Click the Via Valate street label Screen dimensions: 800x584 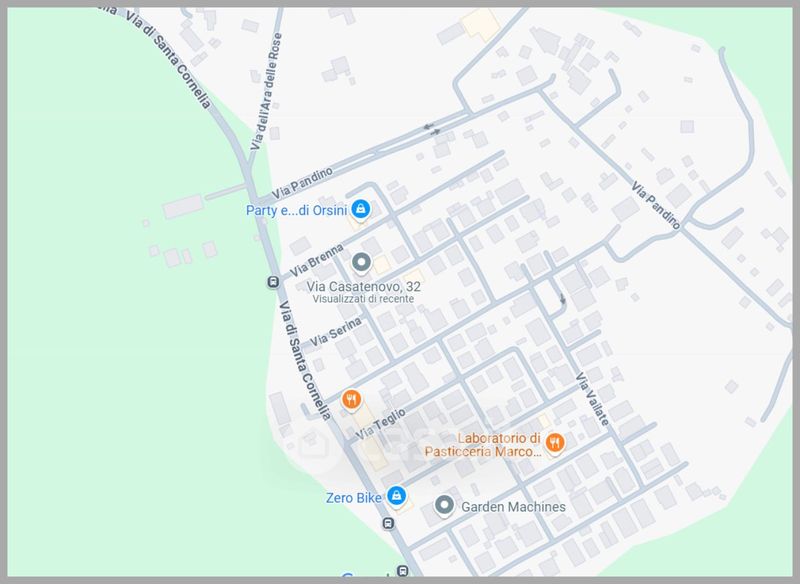tap(591, 401)
